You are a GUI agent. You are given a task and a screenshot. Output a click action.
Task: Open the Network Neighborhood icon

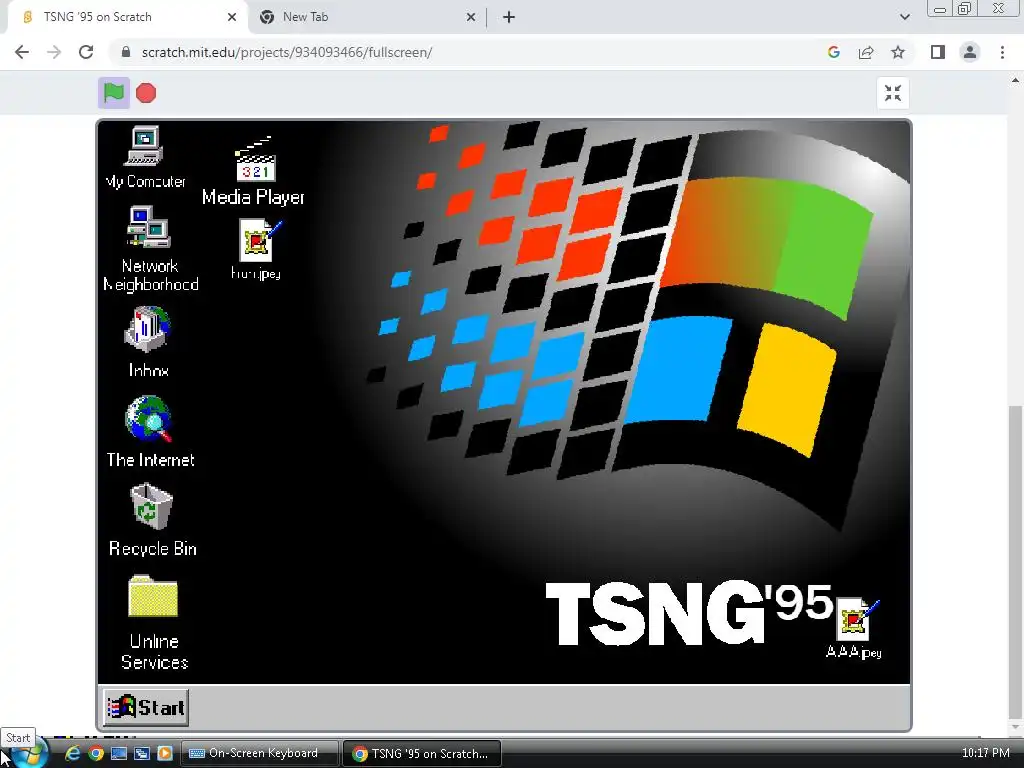[x=150, y=249]
